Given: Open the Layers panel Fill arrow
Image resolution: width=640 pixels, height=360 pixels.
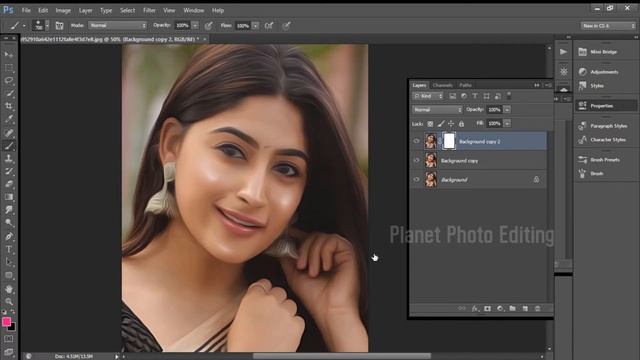Looking at the screenshot, I should tap(507, 124).
